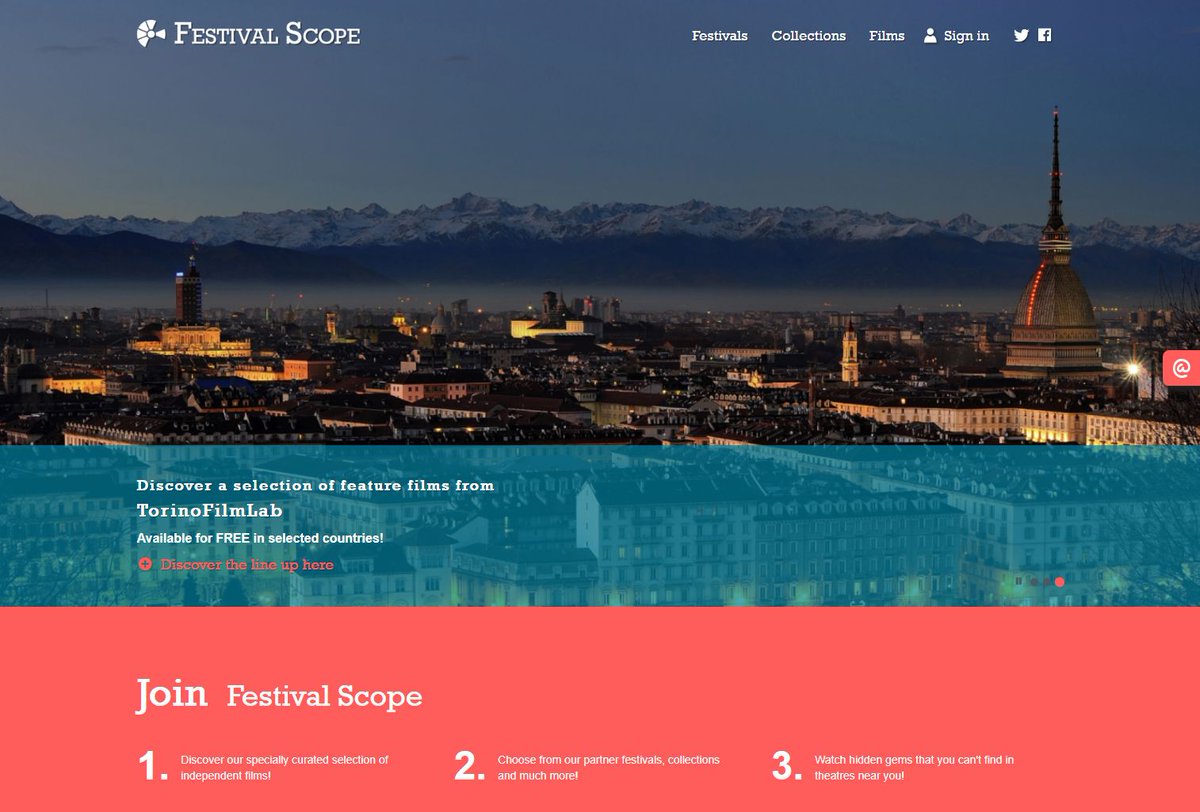
Task: Click the 'Join Festival Scope' heading
Action: click(279, 695)
